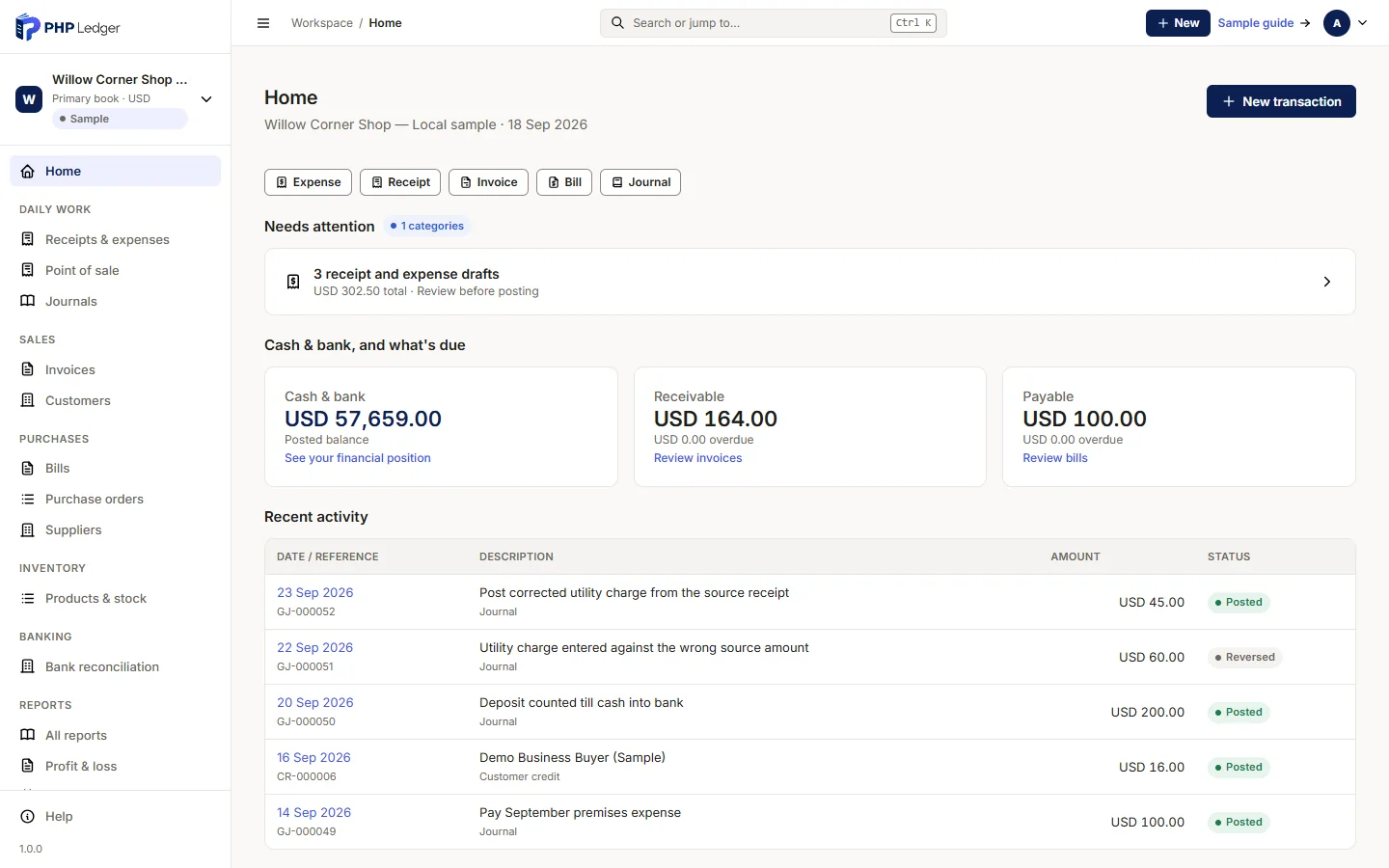Viewport: 1389px width, 868px height.
Task: Open the Customers page
Action: 116,400
